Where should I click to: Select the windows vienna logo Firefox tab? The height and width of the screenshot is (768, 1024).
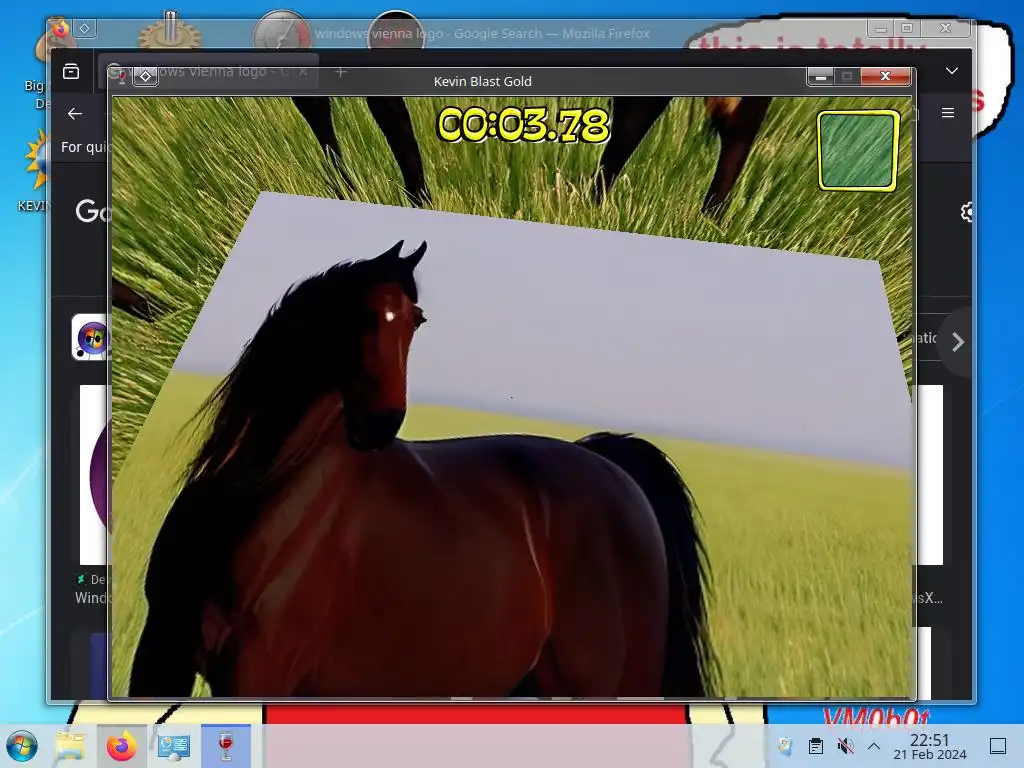coord(209,71)
